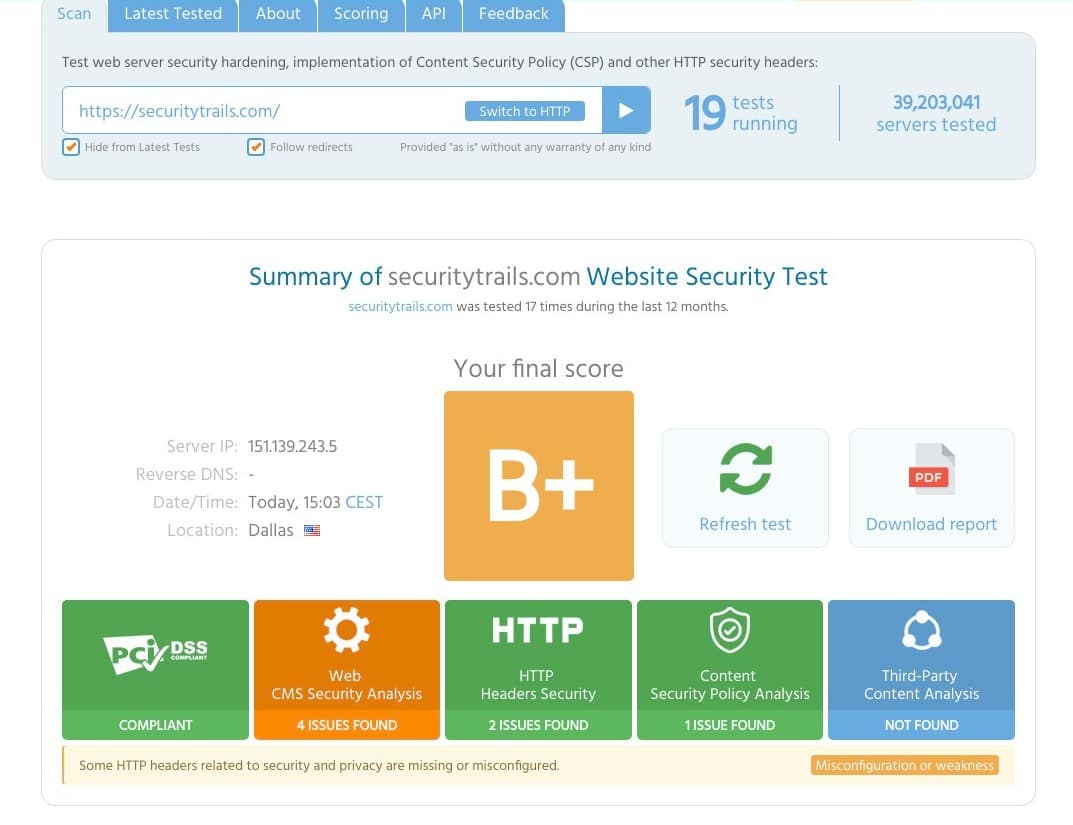The height and width of the screenshot is (825, 1073).
Task: Go to the API section
Action: (433, 13)
